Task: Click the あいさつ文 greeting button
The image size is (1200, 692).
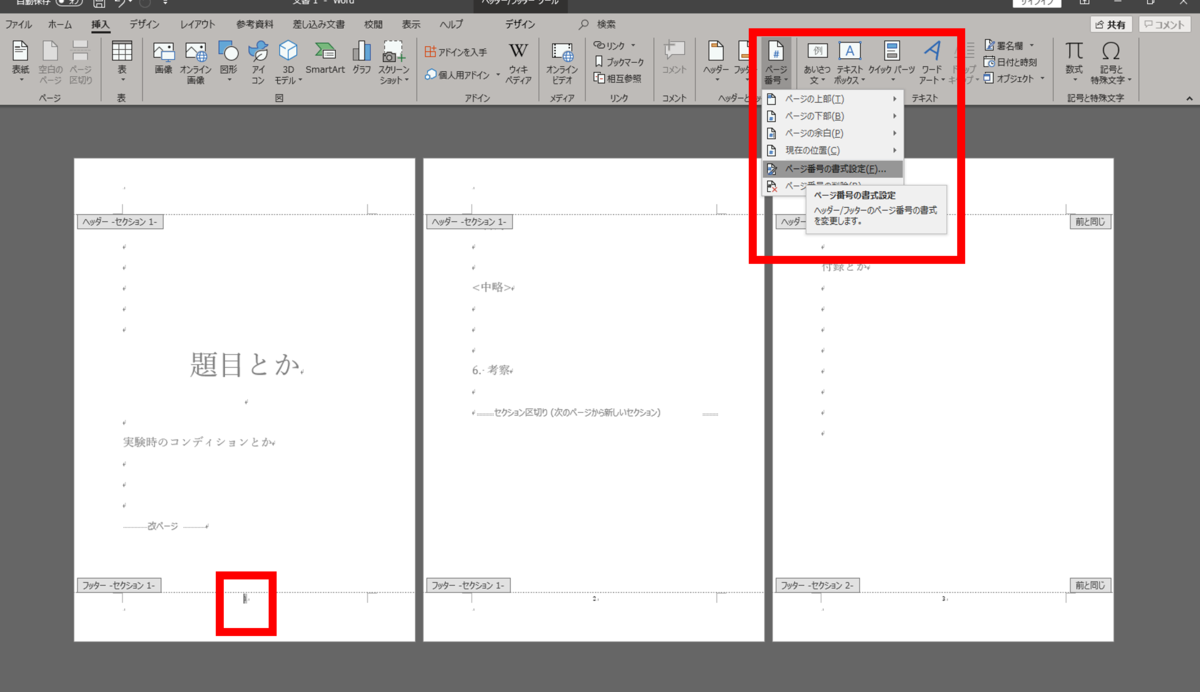Action: tap(817, 62)
